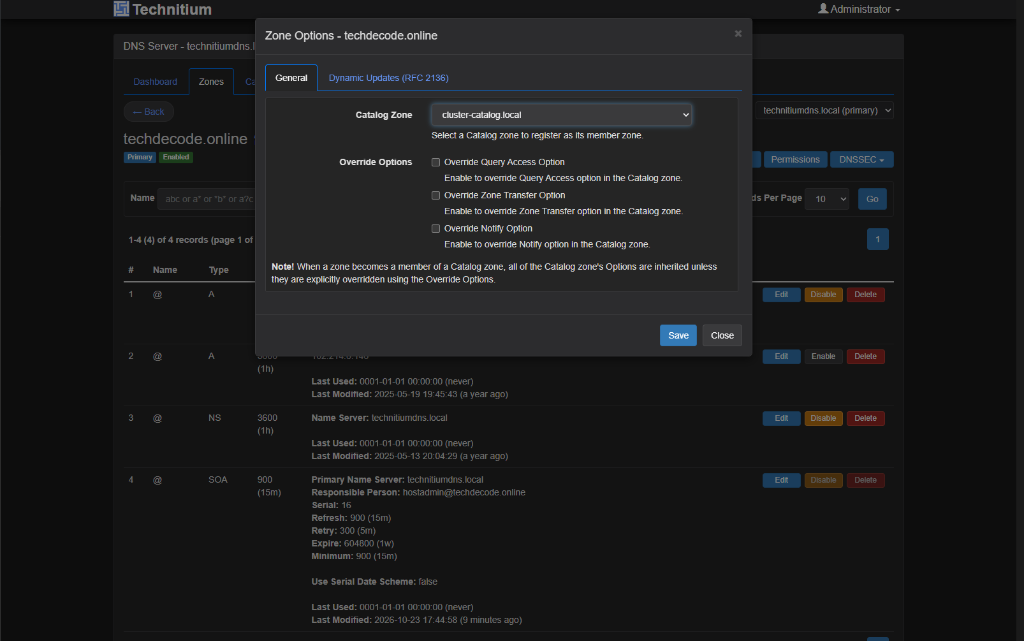Open the Catalog Zone dropdown
The image size is (1024, 641).
tap(561, 115)
